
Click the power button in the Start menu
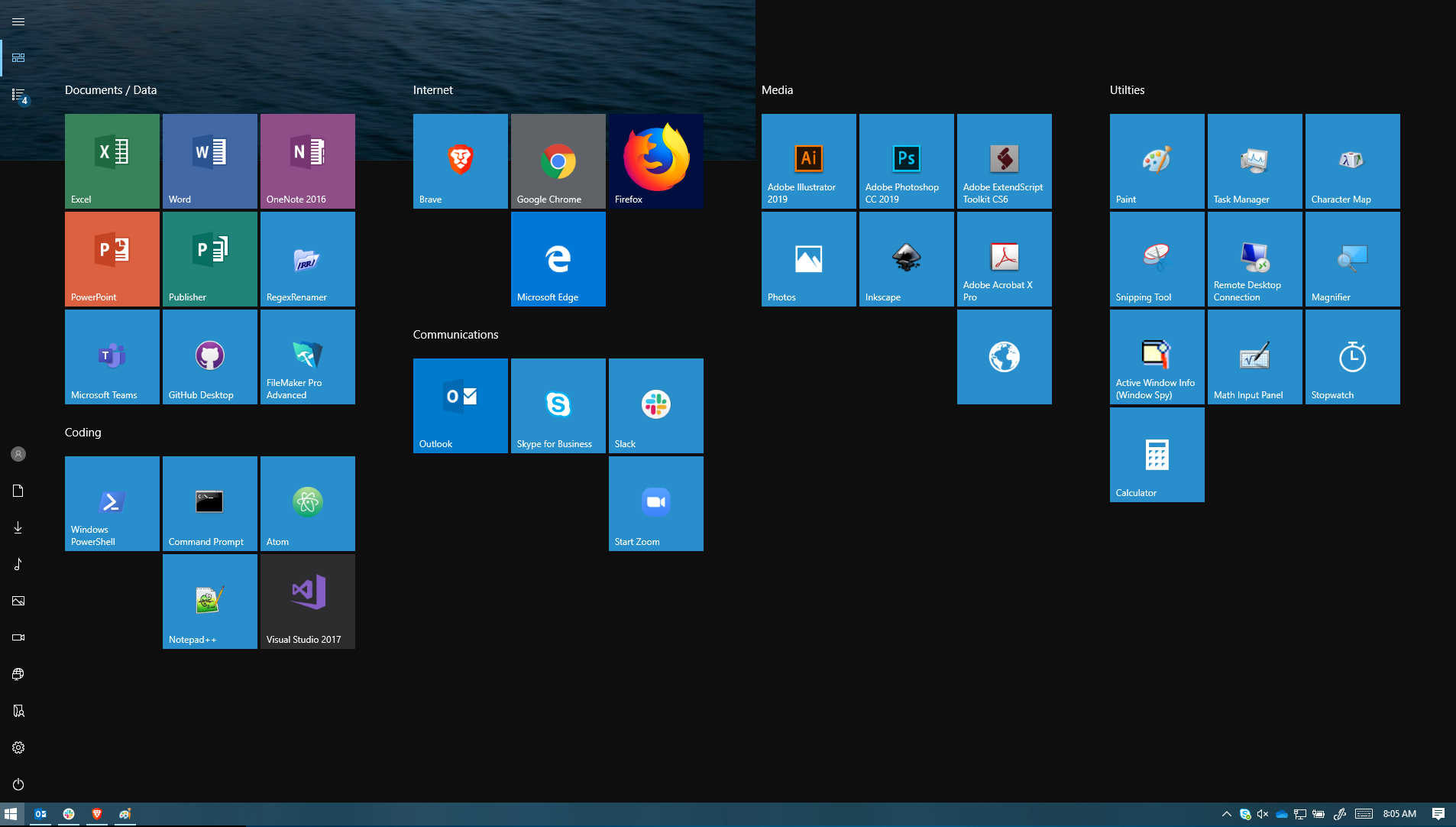pos(18,783)
